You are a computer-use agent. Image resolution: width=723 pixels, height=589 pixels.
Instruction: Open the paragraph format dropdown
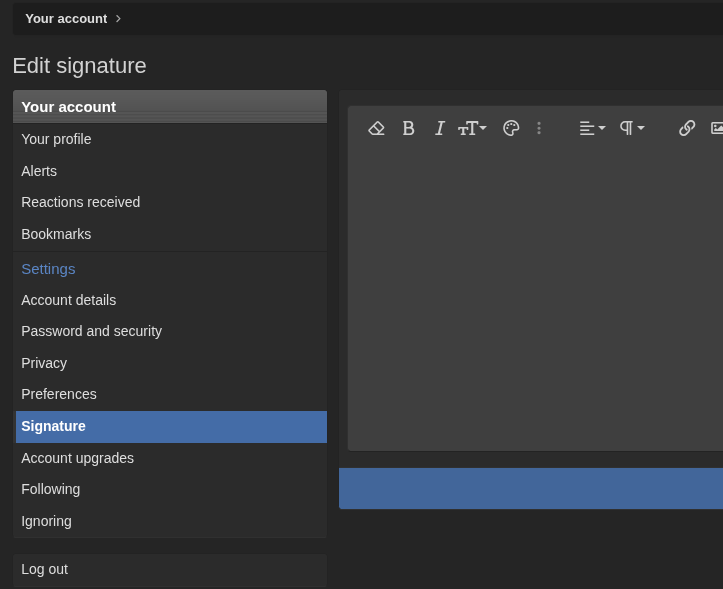point(632,128)
